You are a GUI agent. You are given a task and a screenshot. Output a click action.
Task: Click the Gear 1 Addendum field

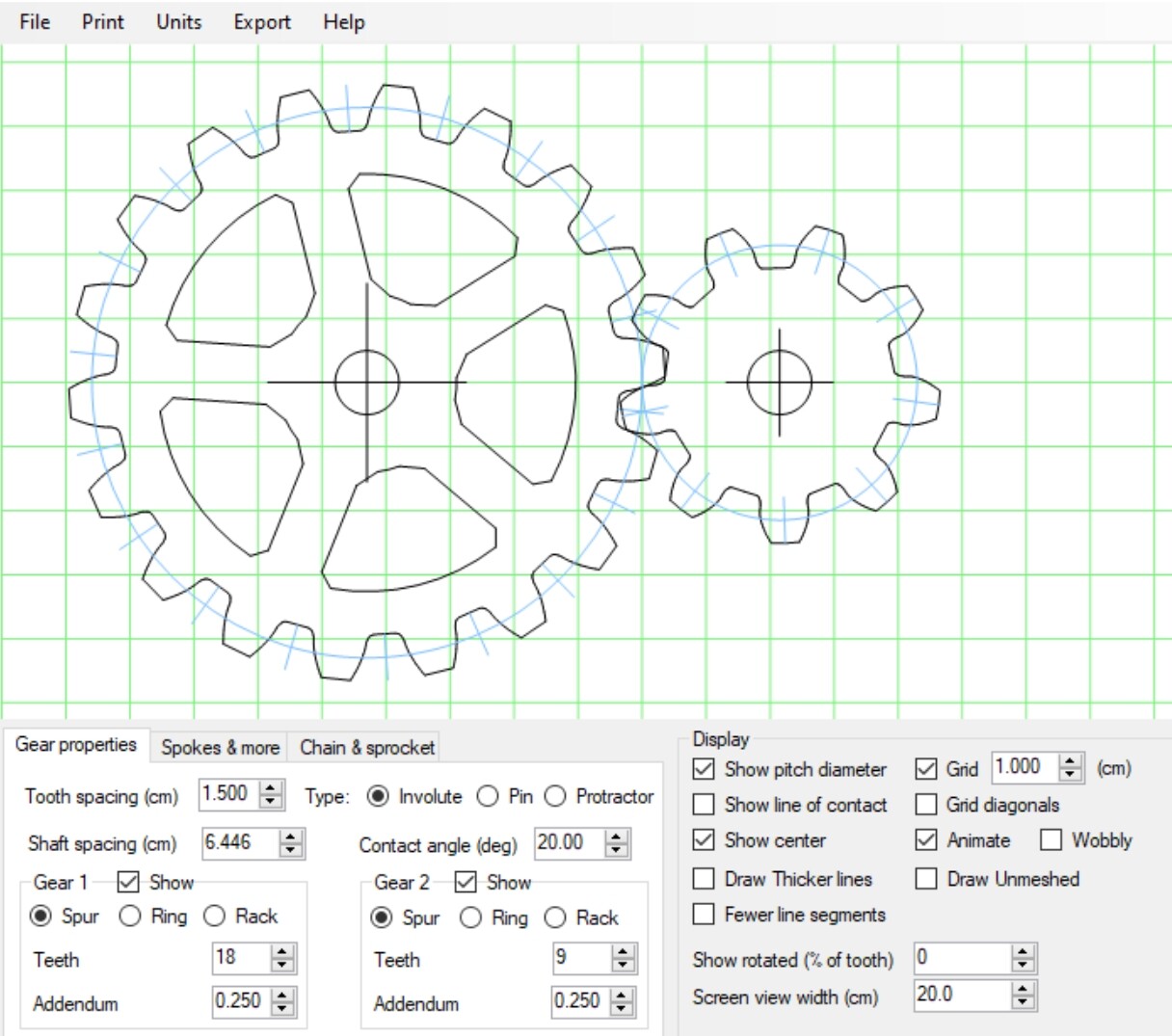point(242,1001)
